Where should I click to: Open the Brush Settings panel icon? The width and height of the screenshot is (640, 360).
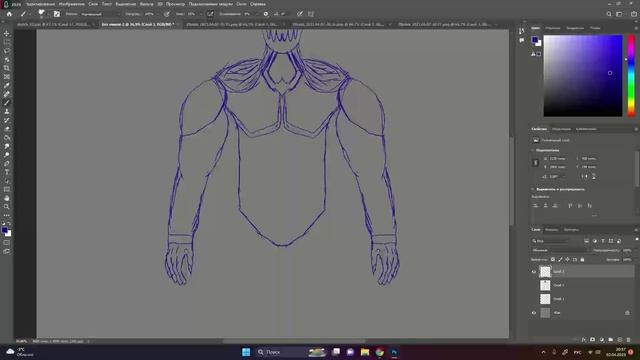coord(57,14)
